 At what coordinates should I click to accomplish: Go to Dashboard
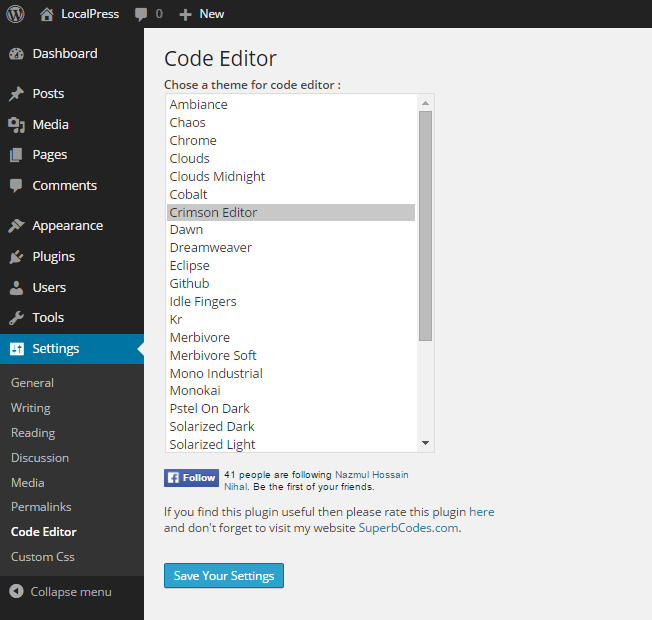click(65, 54)
